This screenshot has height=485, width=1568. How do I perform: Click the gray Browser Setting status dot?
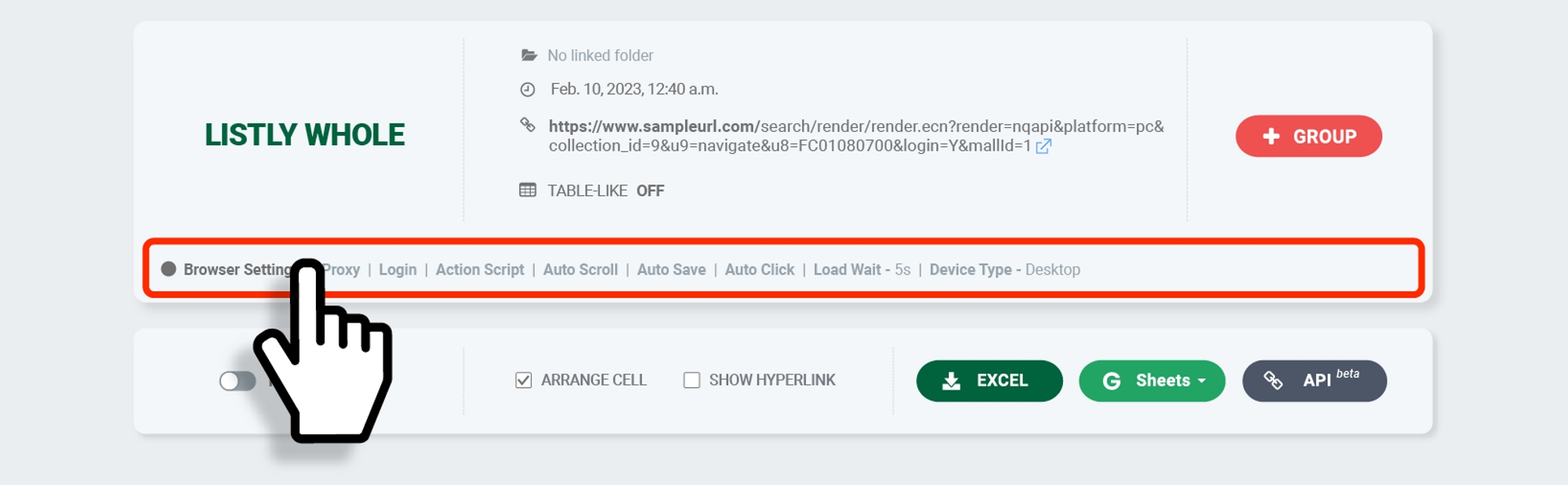point(169,269)
